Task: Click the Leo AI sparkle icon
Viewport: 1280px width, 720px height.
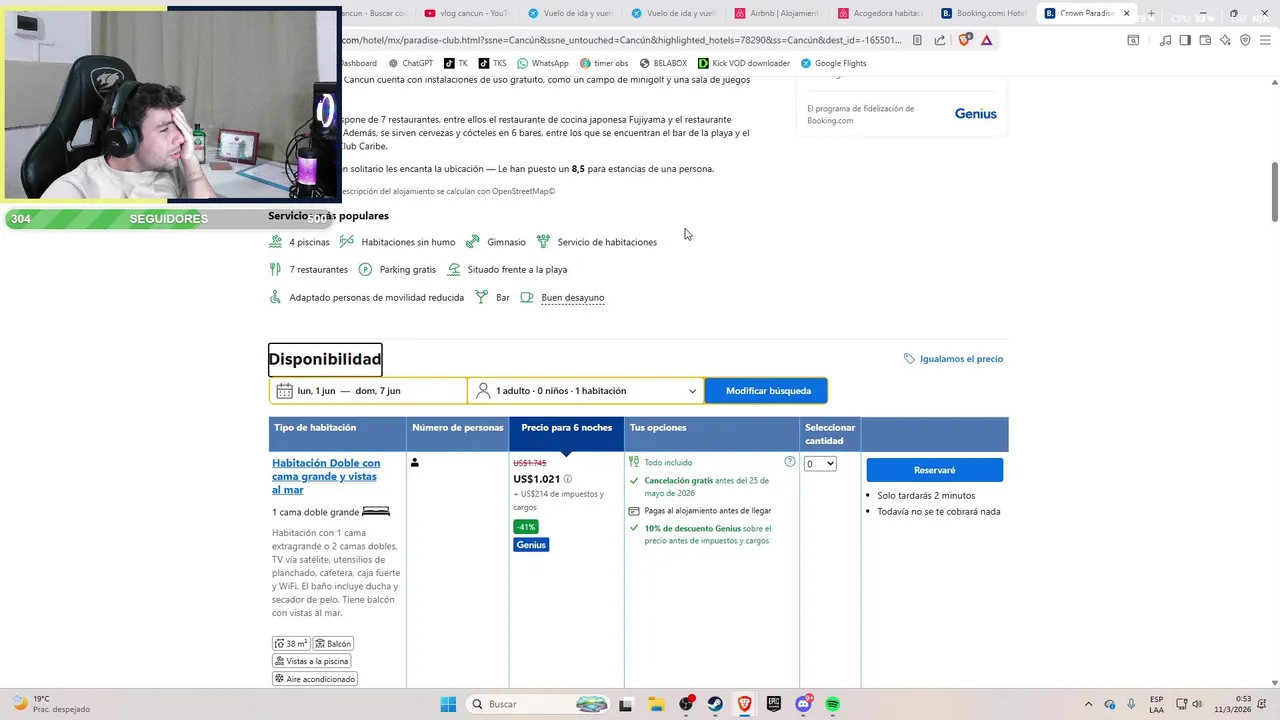Action: pos(1225,40)
